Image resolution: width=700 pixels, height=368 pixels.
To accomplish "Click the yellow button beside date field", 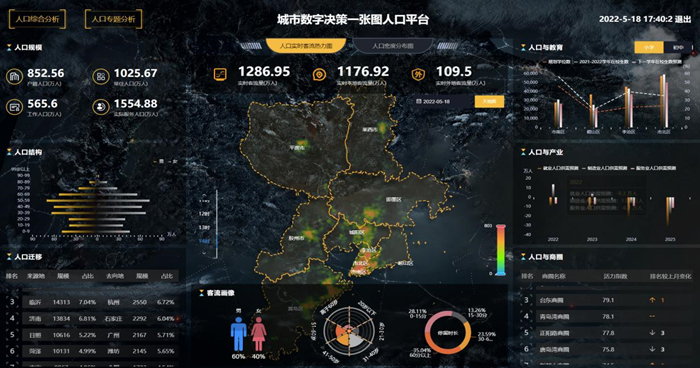I will (489, 101).
